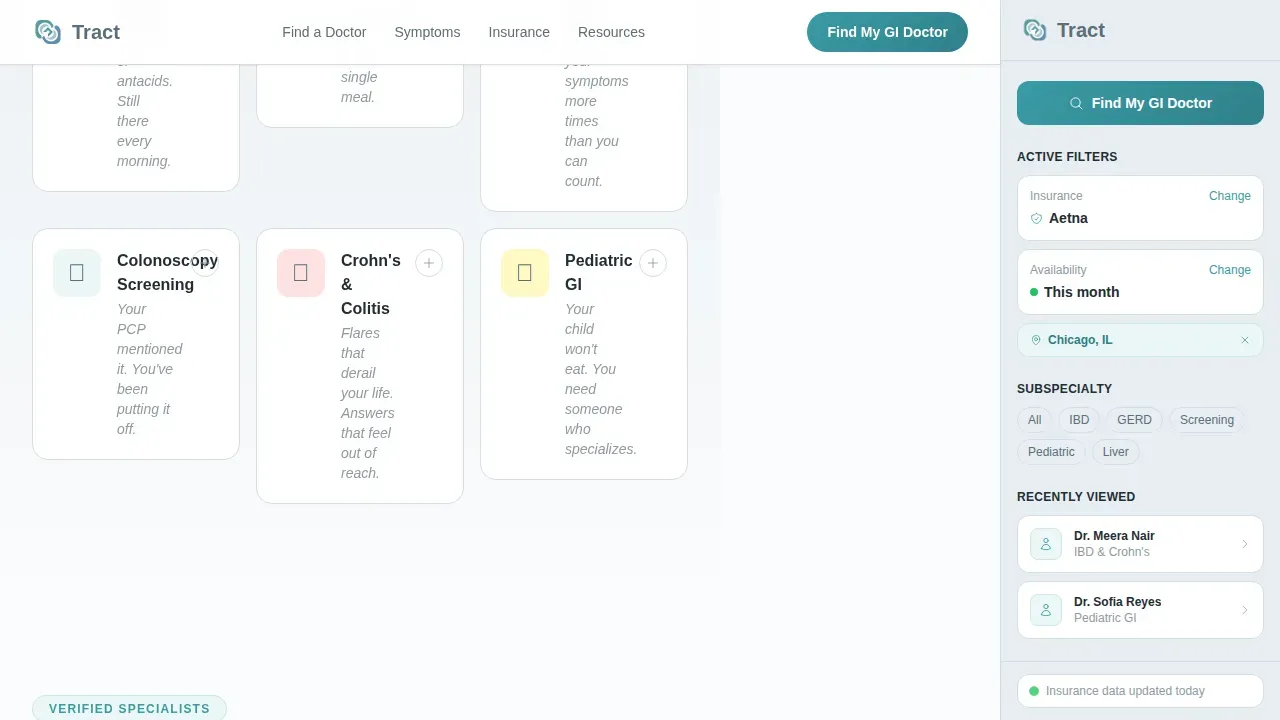Click the This month availability value
The height and width of the screenshot is (720, 1280).
(x=1081, y=292)
